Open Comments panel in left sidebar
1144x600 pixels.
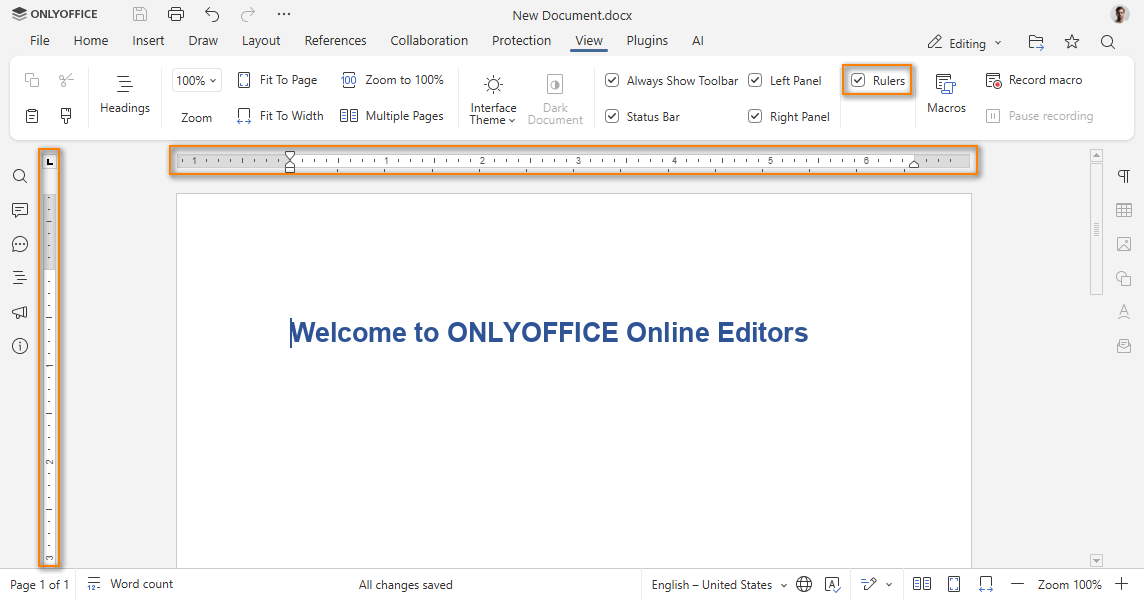coord(20,210)
